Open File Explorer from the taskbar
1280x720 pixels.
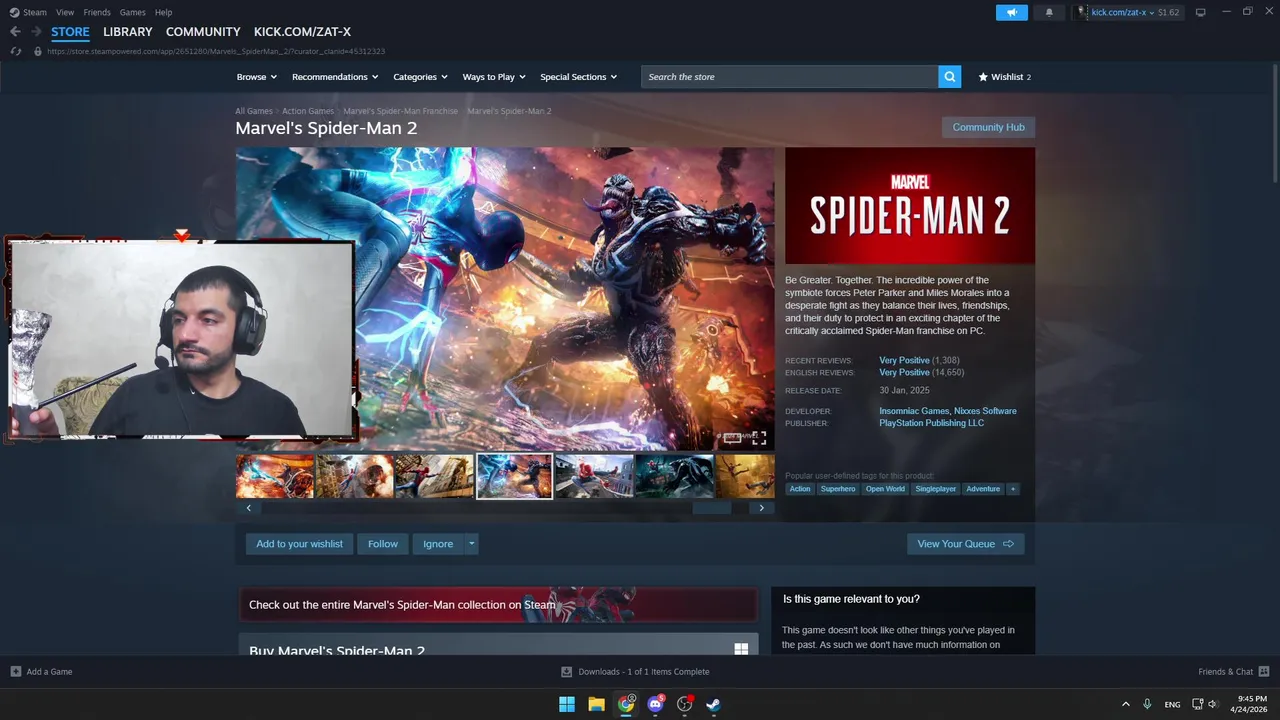point(596,704)
